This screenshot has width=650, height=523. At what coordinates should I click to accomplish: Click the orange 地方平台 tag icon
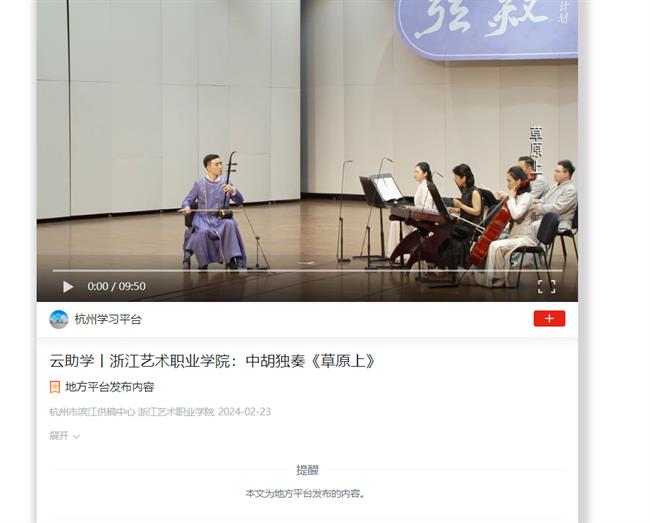click(55, 387)
